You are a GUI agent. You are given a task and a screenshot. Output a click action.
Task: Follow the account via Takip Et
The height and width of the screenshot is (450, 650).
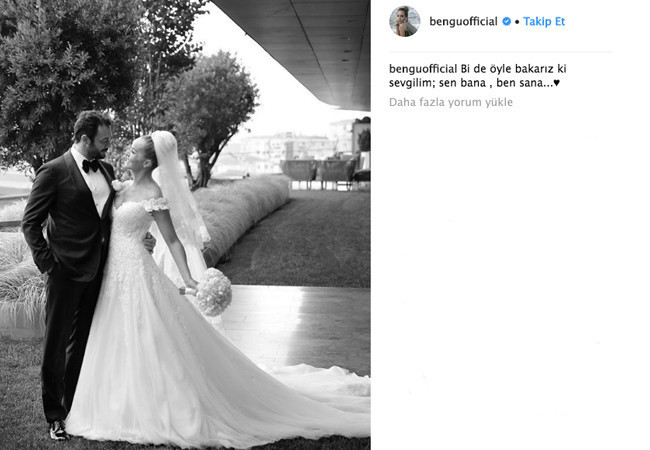pyautogui.click(x=544, y=22)
